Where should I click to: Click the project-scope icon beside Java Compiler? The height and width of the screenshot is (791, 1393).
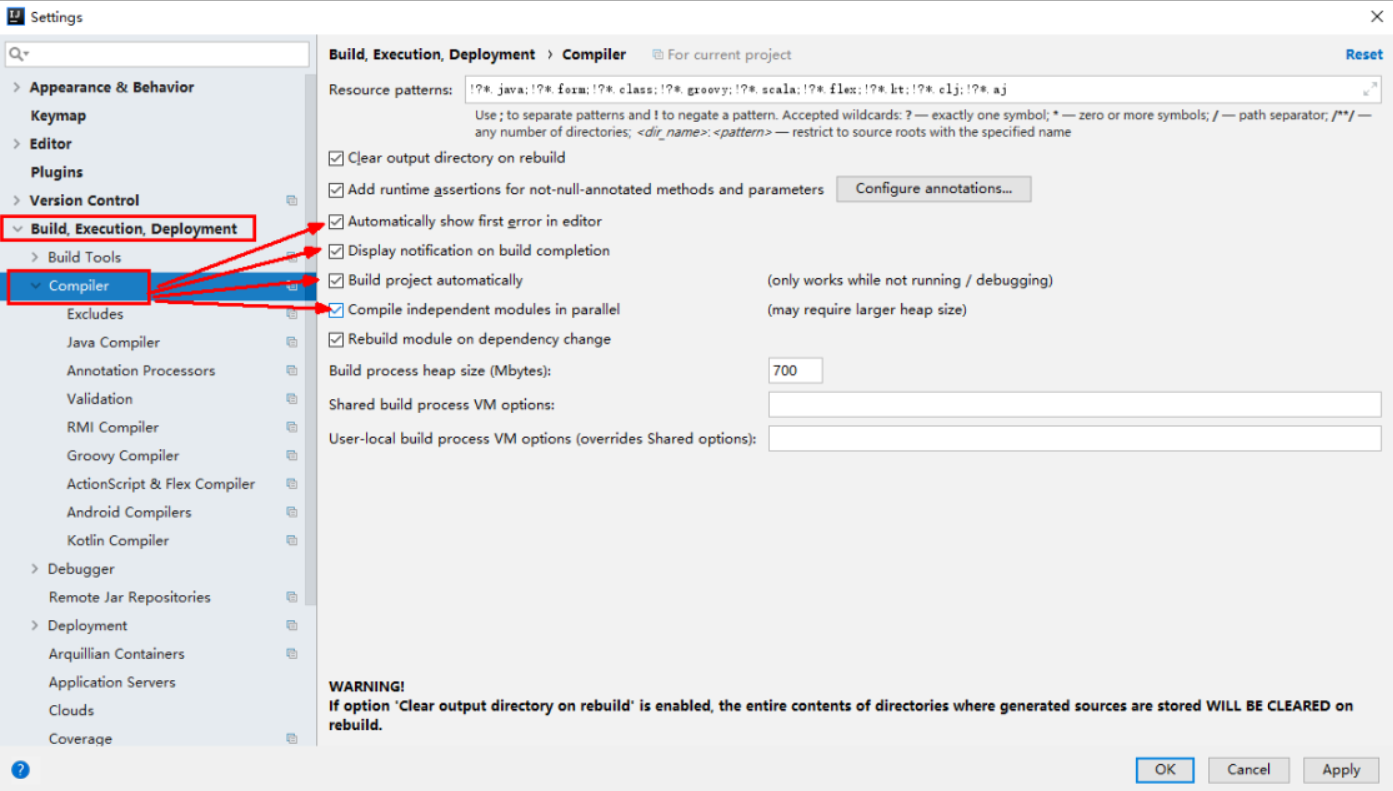[292, 342]
